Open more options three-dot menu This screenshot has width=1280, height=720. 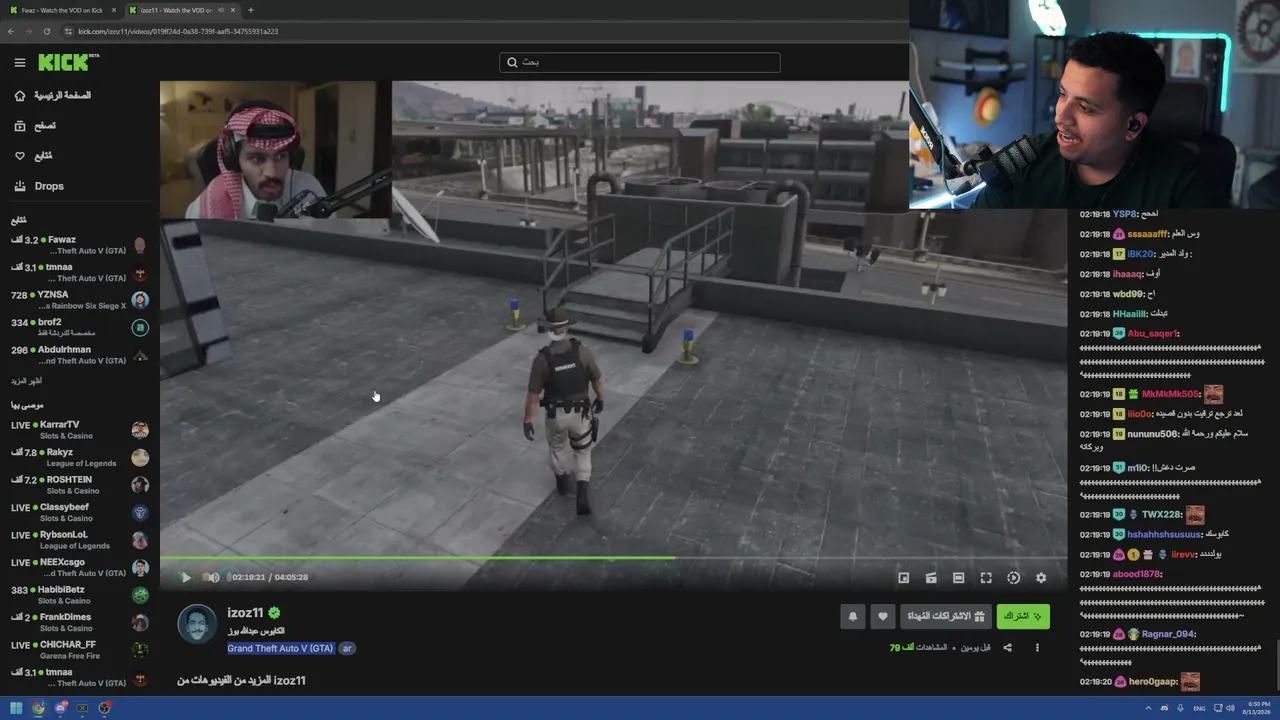pyautogui.click(x=1037, y=648)
